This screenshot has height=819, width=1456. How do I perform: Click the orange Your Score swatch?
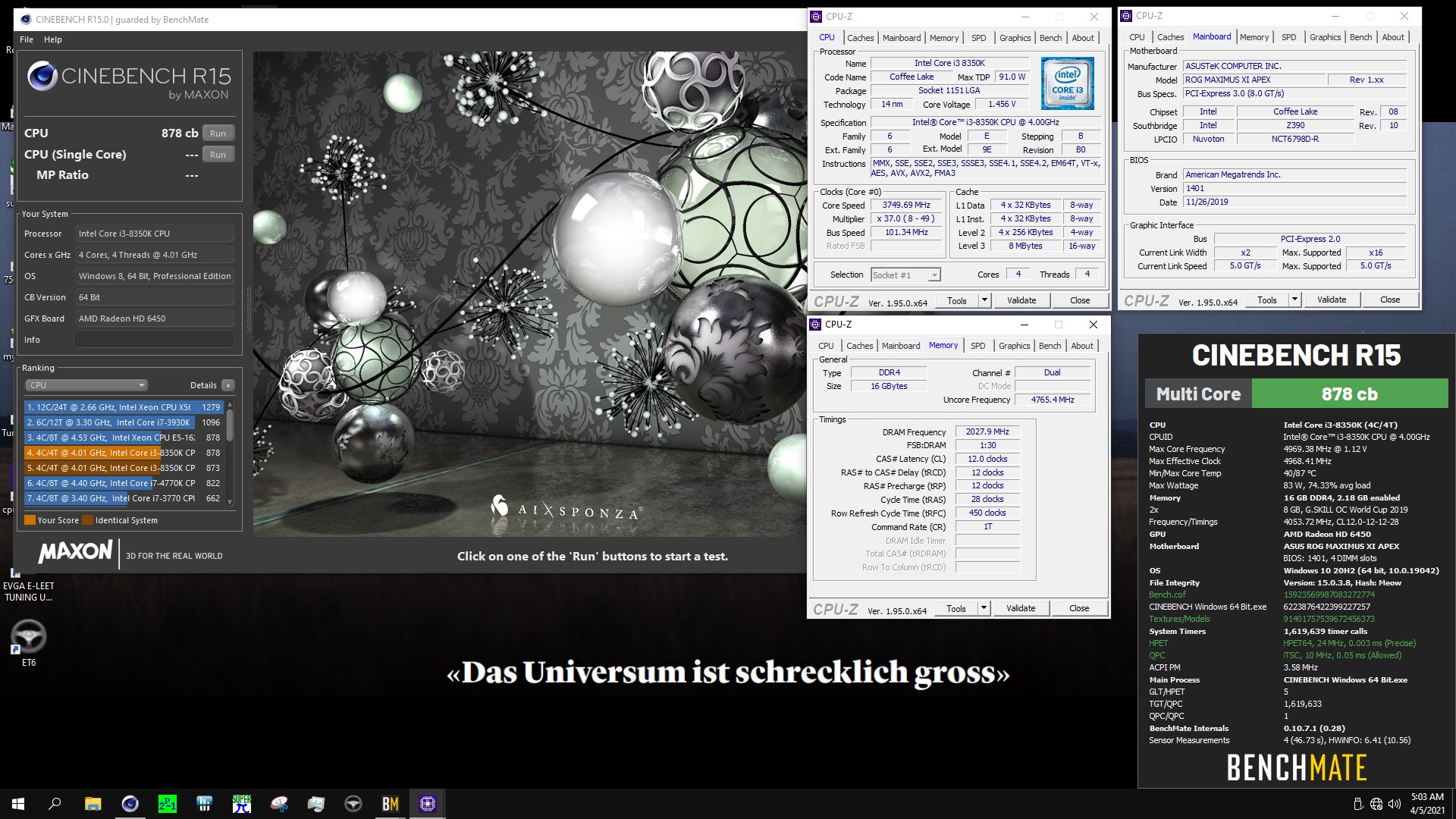pos(30,520)
